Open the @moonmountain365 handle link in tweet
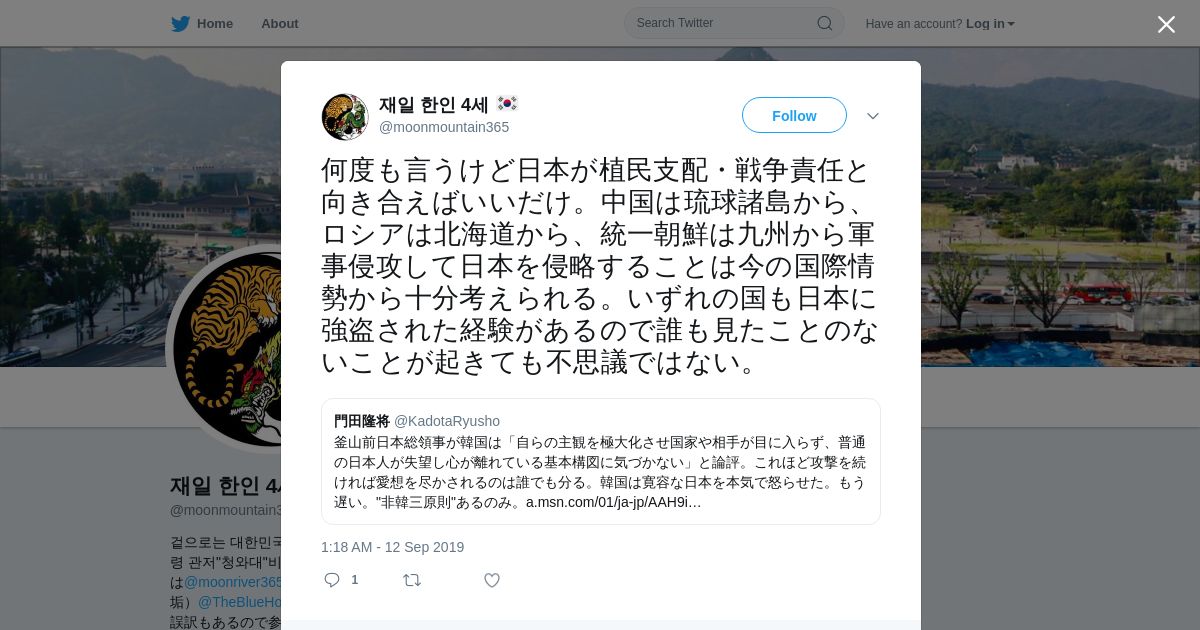1200x630 pixels. 444,127
